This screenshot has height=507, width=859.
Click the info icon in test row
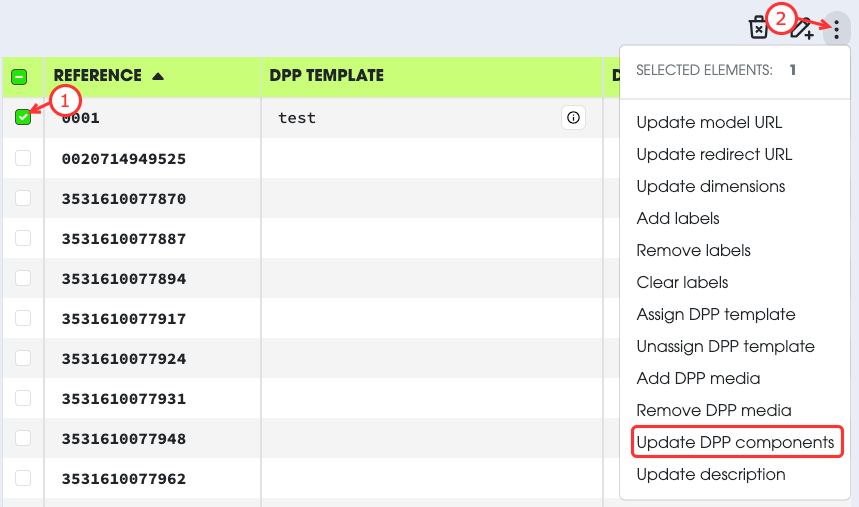point(573,118)
